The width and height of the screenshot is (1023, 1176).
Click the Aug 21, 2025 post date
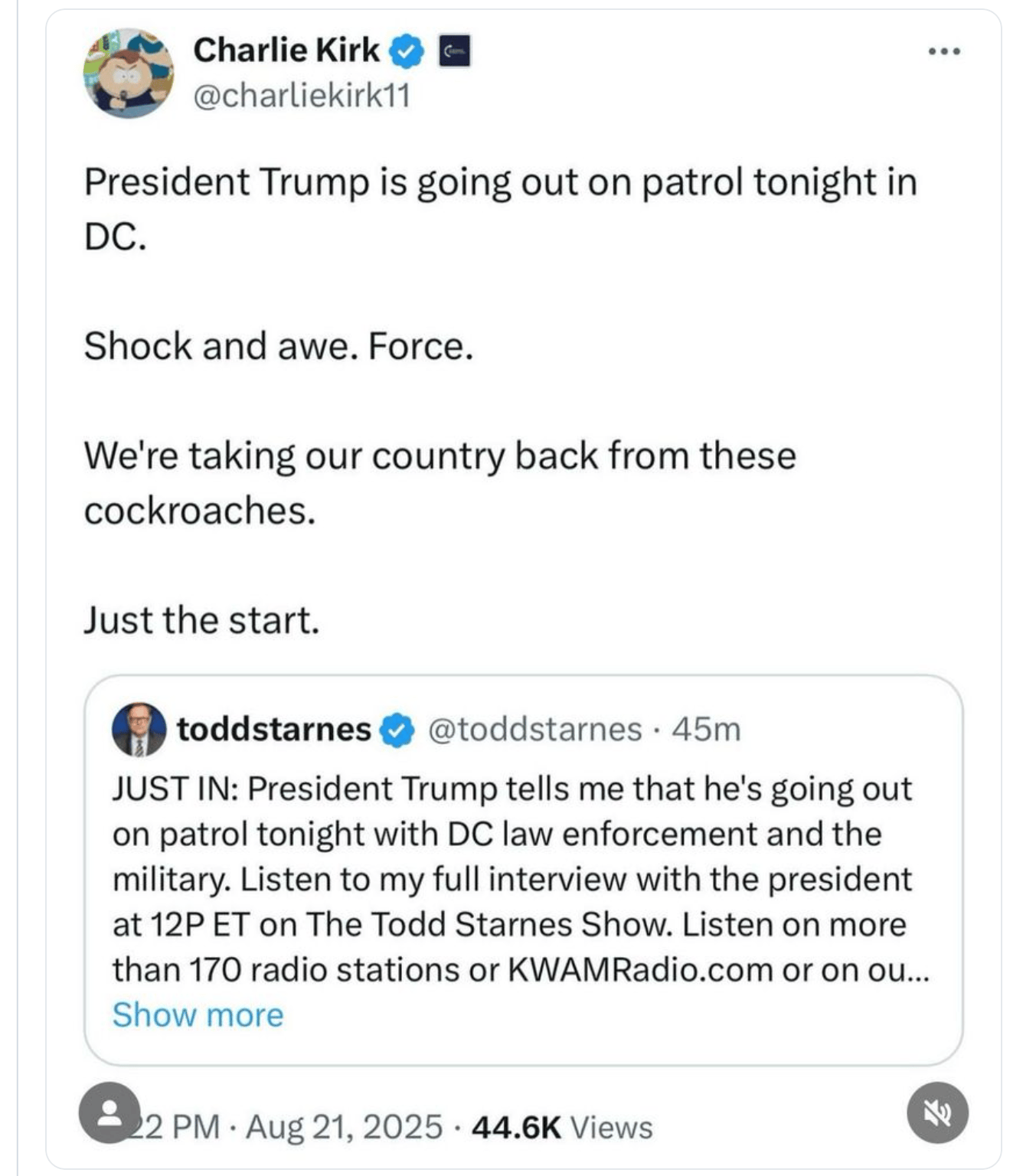[344, 1127]
